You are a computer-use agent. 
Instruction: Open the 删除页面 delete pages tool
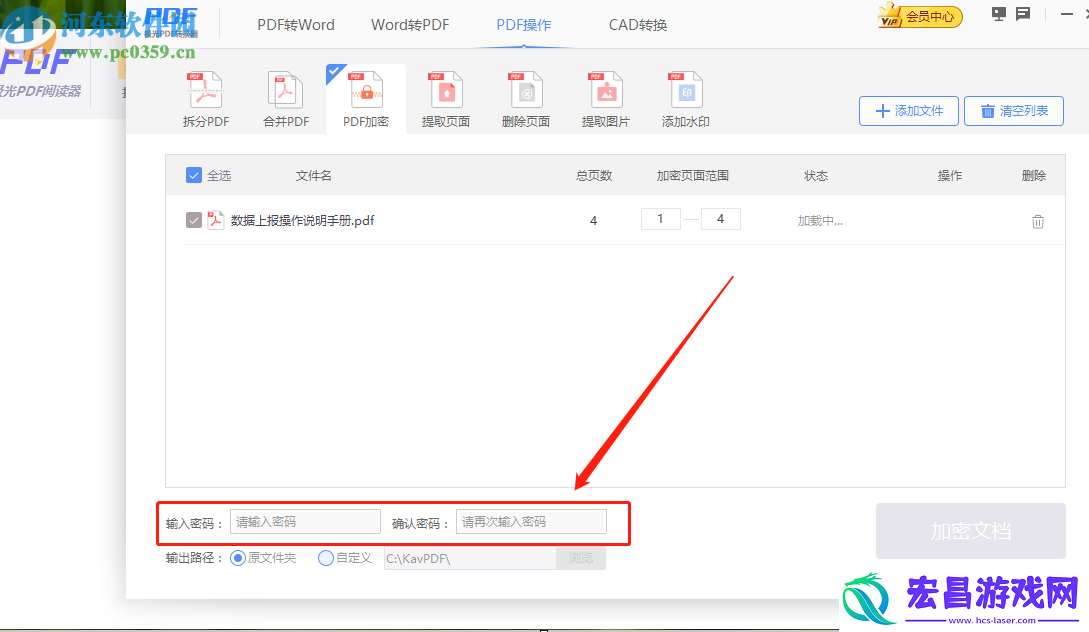coord(526,100)
